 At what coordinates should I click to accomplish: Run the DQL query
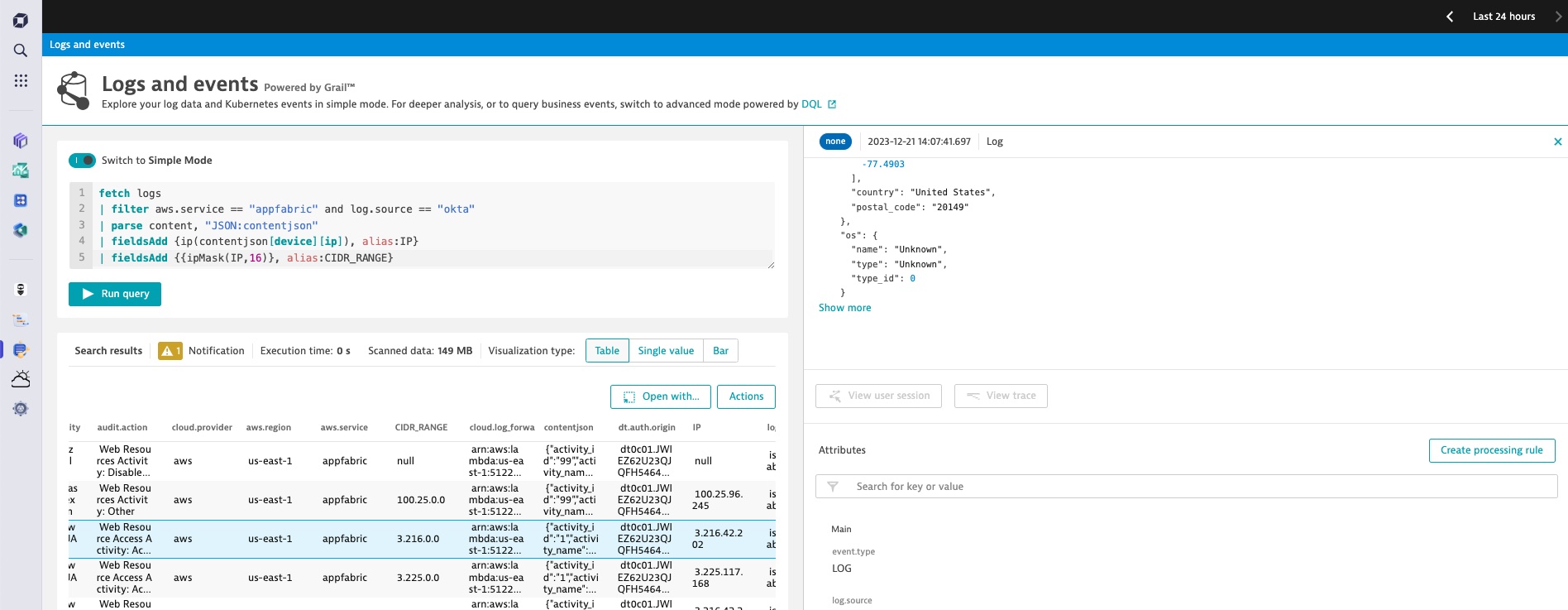(x=115, y=294)
